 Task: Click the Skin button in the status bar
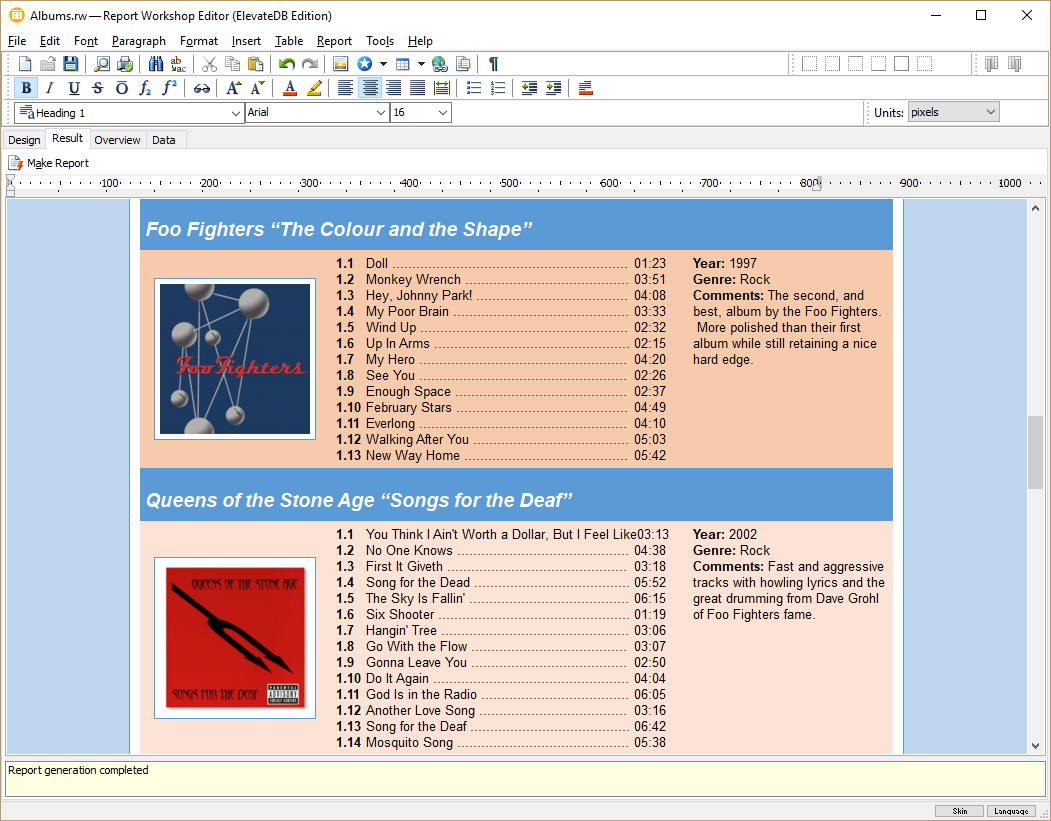(959, 811)
